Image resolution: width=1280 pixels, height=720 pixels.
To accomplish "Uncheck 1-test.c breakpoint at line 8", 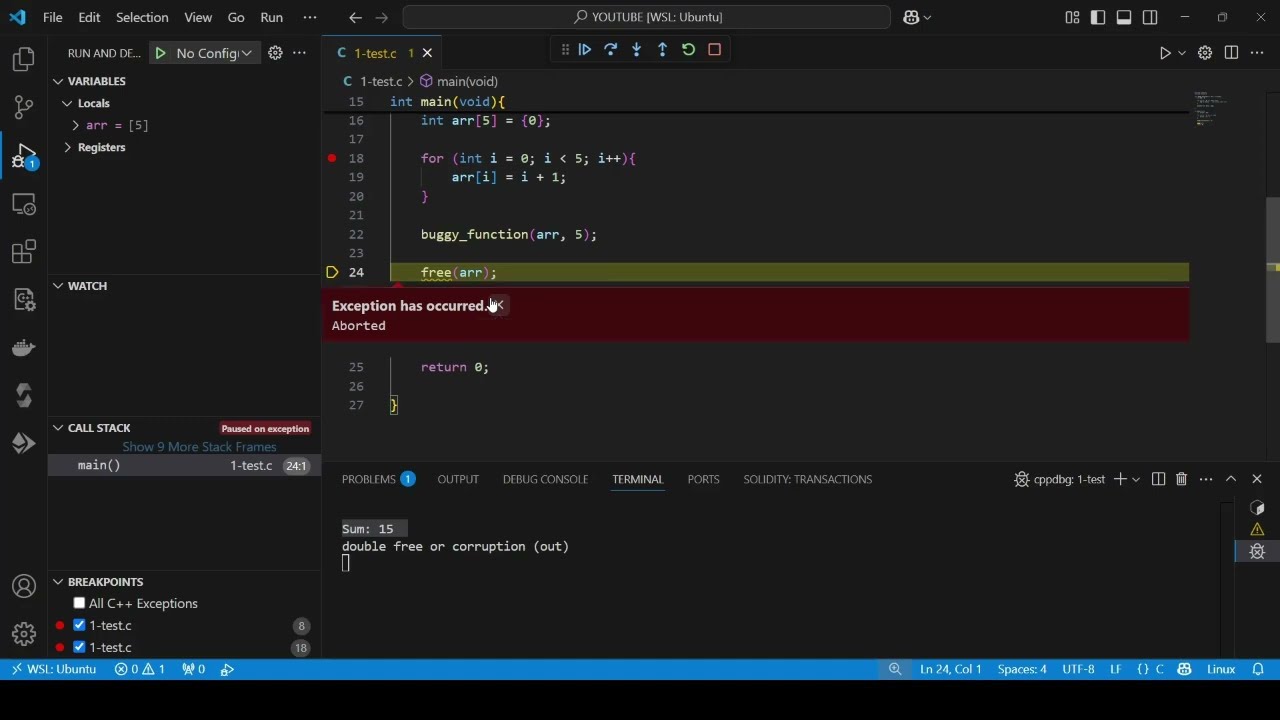I will [x=80, y=626].
